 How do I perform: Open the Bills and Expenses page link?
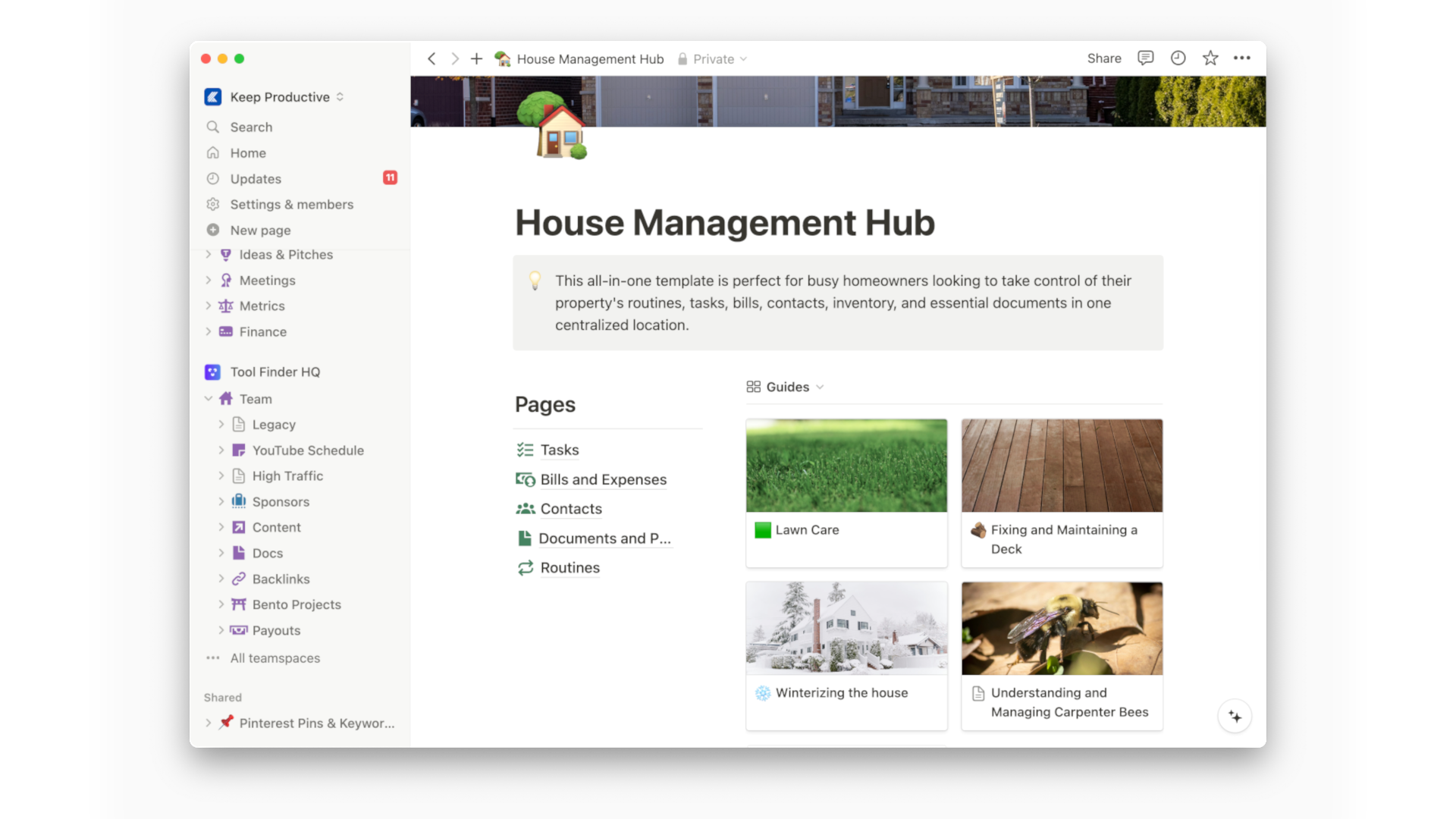click(x=603, y=480)
